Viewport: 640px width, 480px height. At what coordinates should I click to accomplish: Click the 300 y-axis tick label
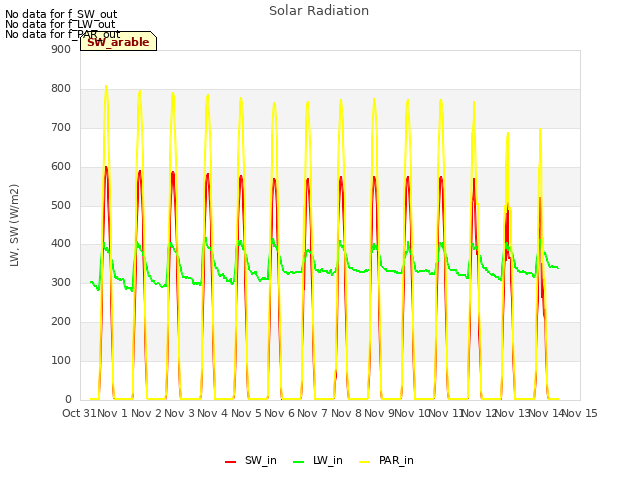[x=61, y=282]
